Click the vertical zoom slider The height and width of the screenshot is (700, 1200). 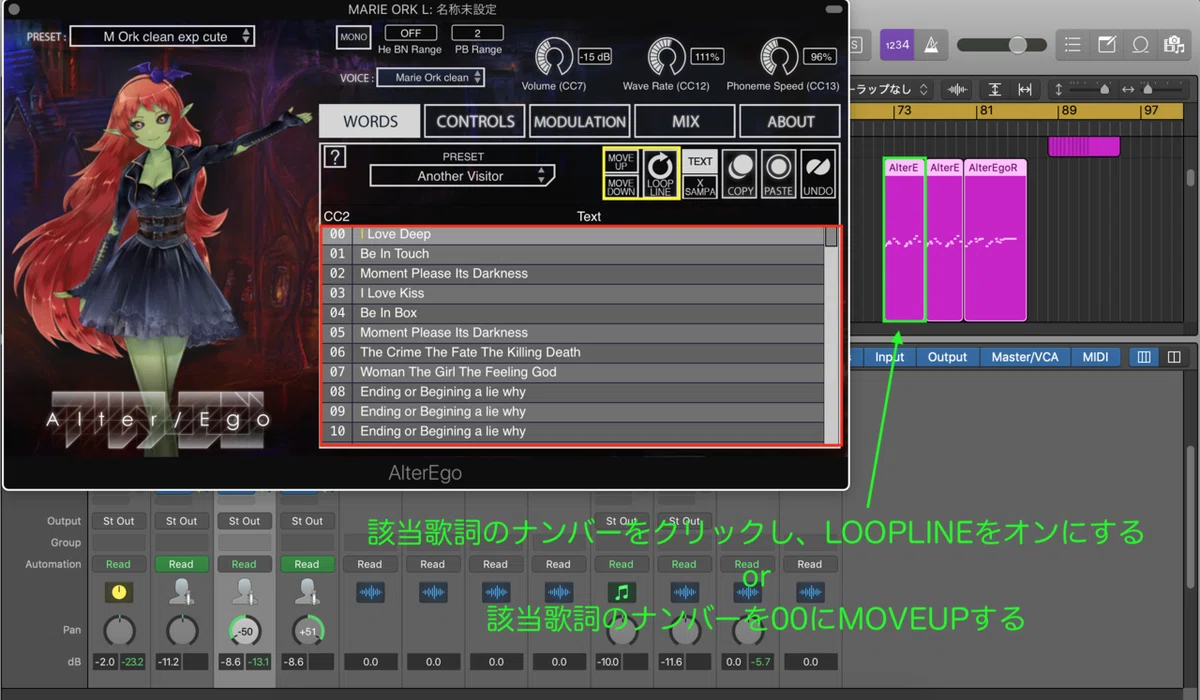tap(1090, 90)
